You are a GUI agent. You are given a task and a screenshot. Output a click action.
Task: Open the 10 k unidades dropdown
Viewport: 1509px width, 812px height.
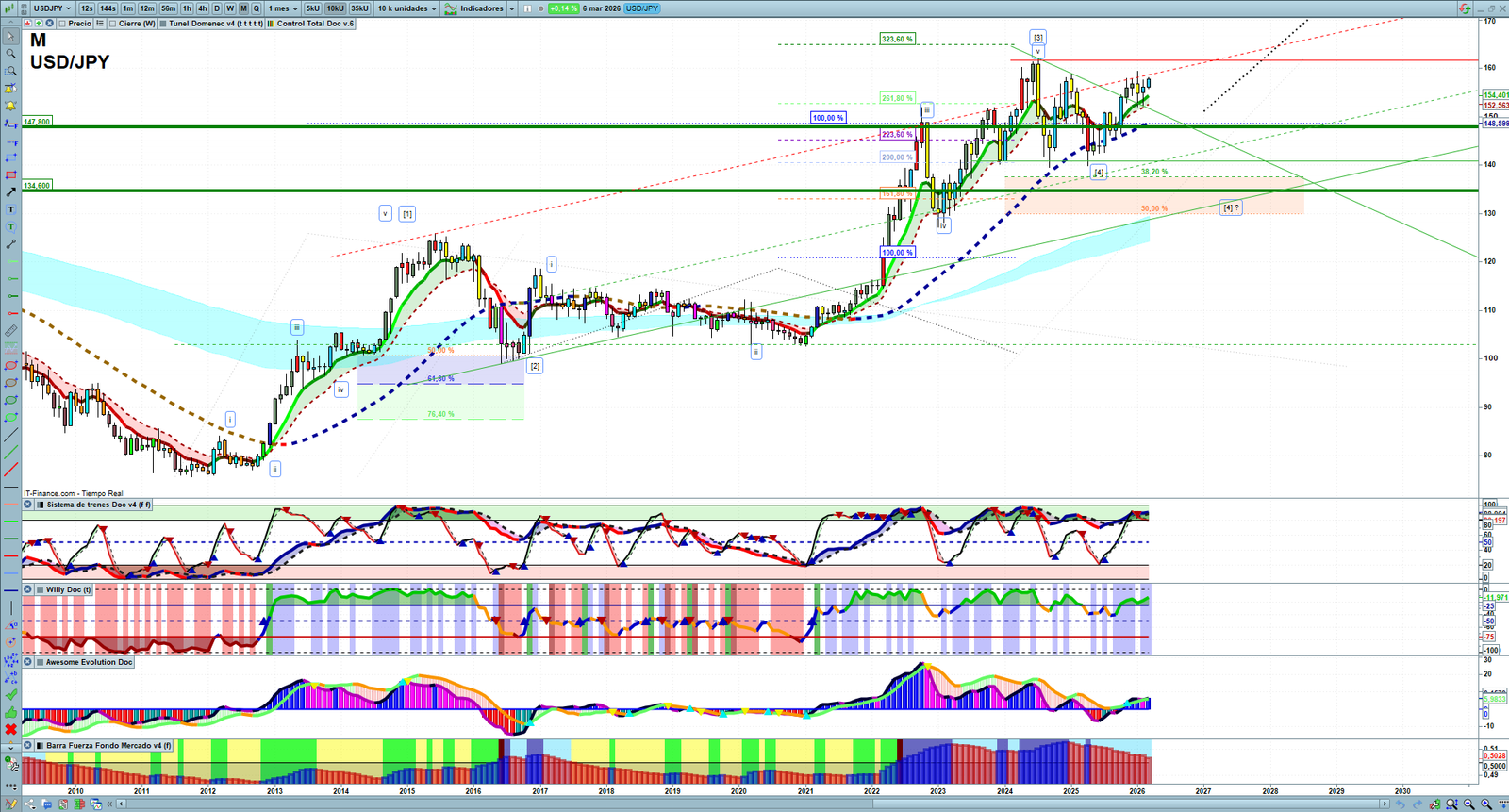click(407, 8)
